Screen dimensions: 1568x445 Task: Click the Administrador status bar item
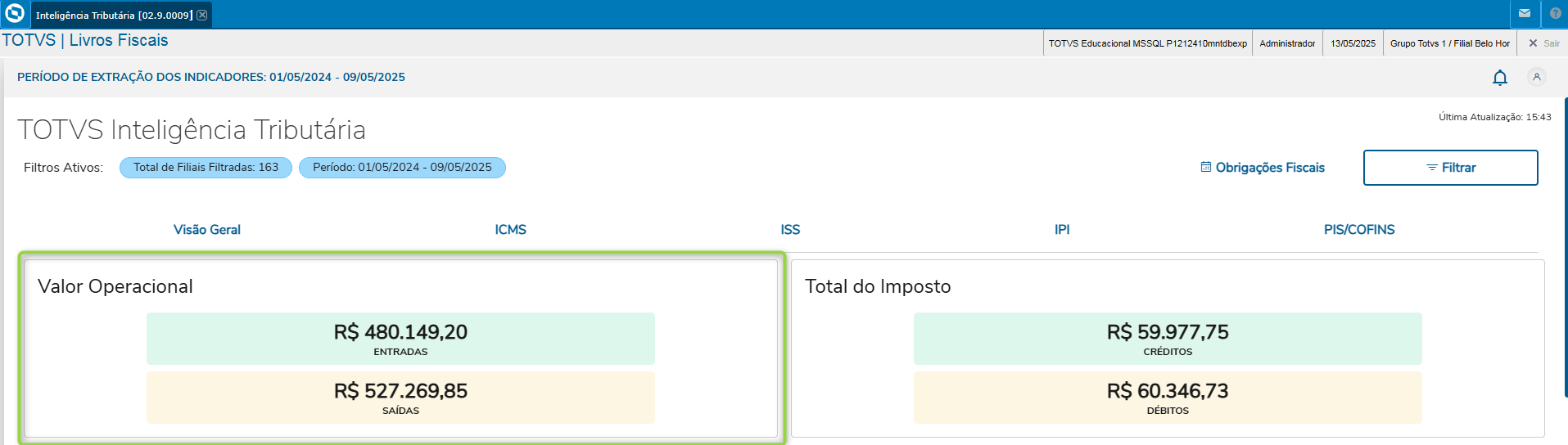click(x=1287, y=43)
